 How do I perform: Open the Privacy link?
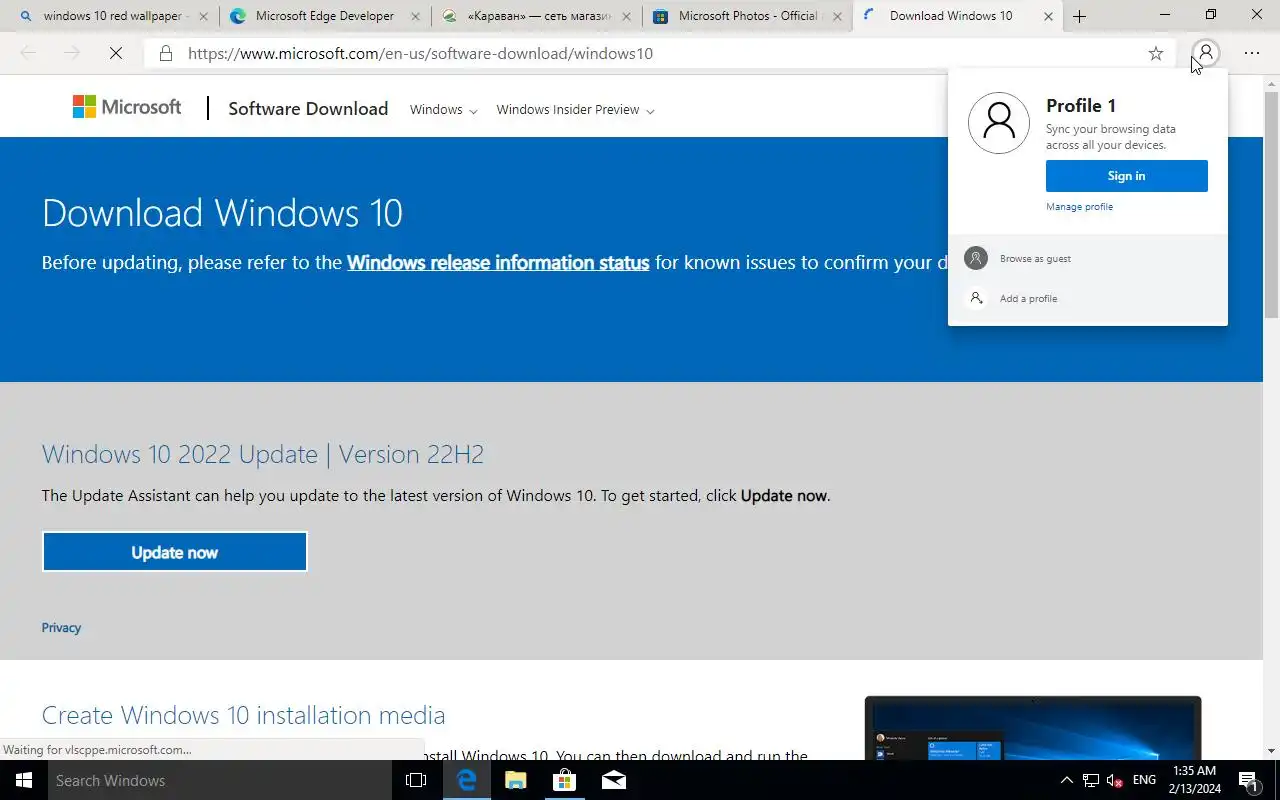tap(61, 628)
